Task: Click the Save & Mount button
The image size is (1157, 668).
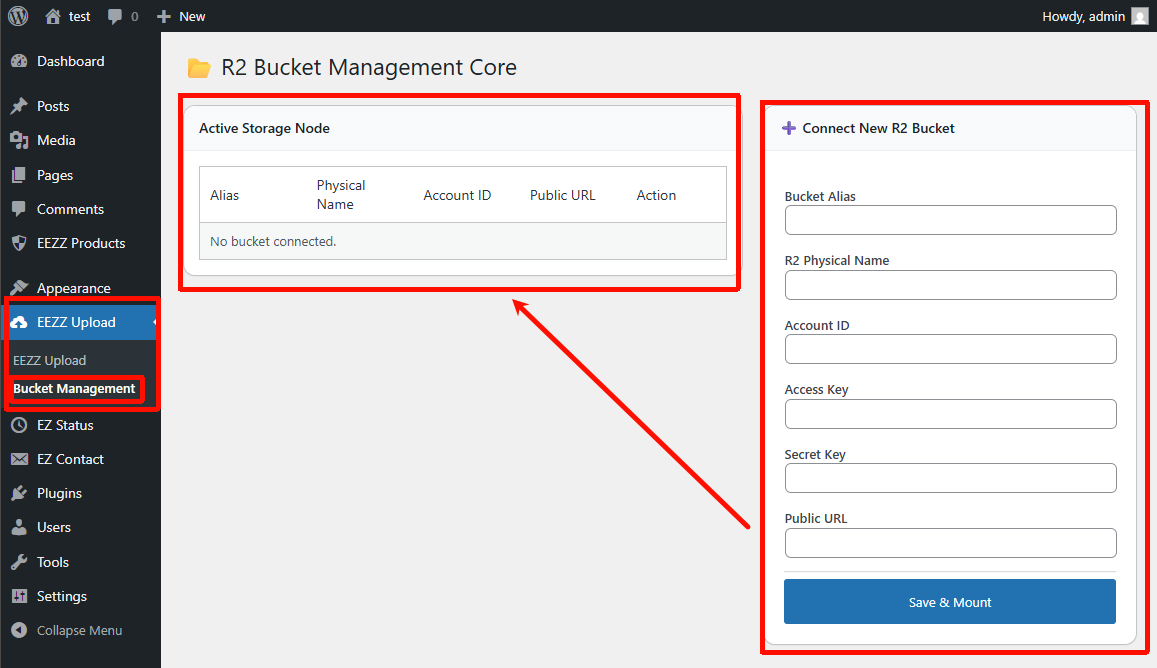Action: [x=949, y=602]
